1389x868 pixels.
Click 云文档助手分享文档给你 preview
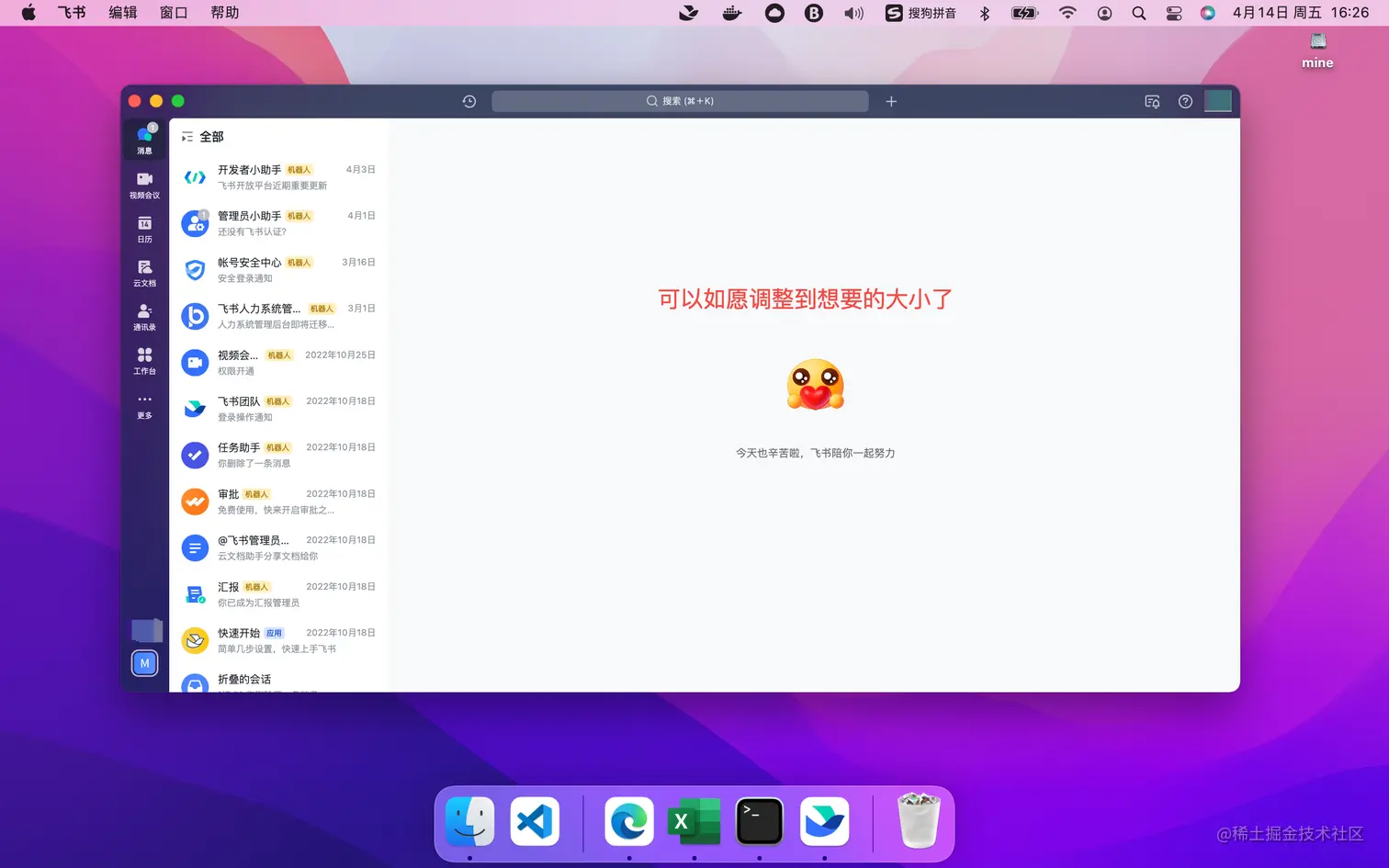tap(267, 556)
